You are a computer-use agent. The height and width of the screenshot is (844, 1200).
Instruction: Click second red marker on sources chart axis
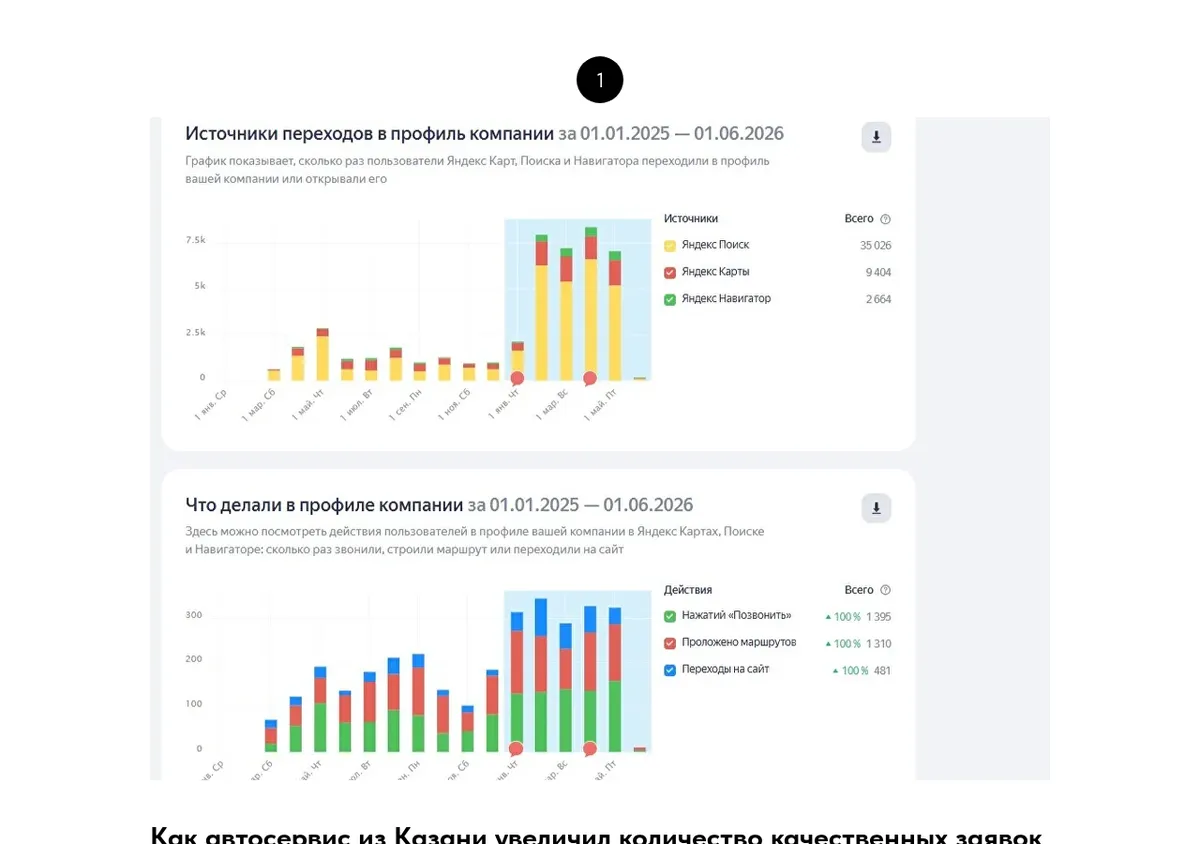(590, 378)
